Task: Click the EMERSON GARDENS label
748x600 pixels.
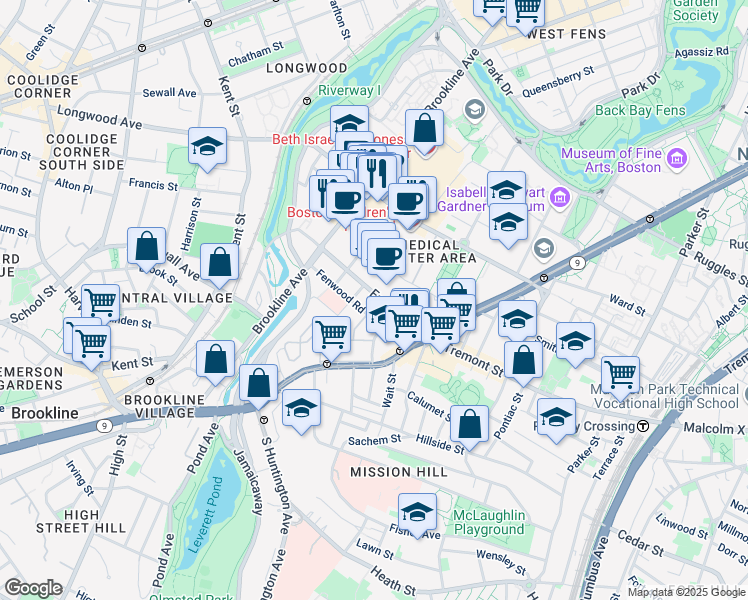Action: (31, 379)
